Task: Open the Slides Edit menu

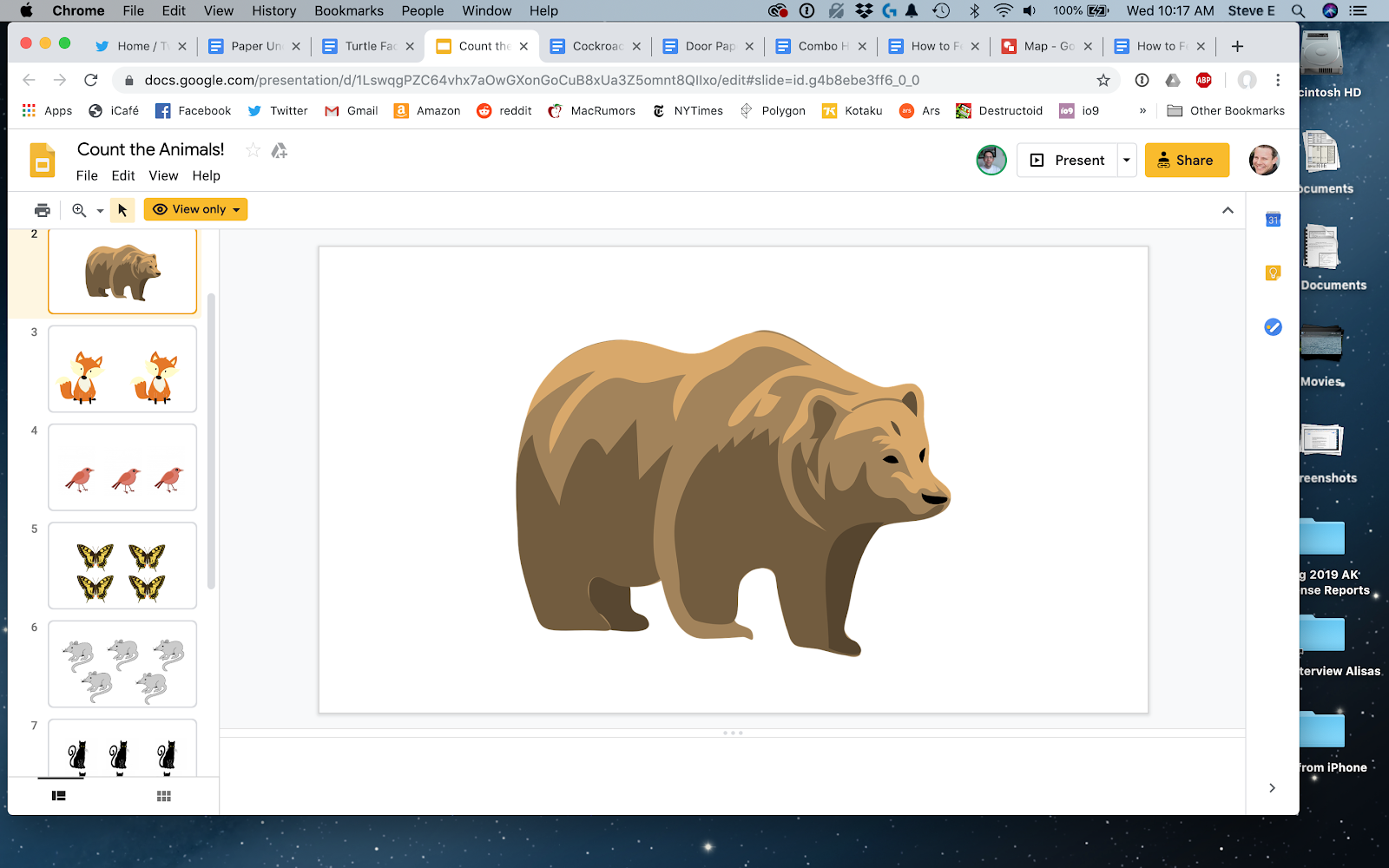Action: pos(123,175)
